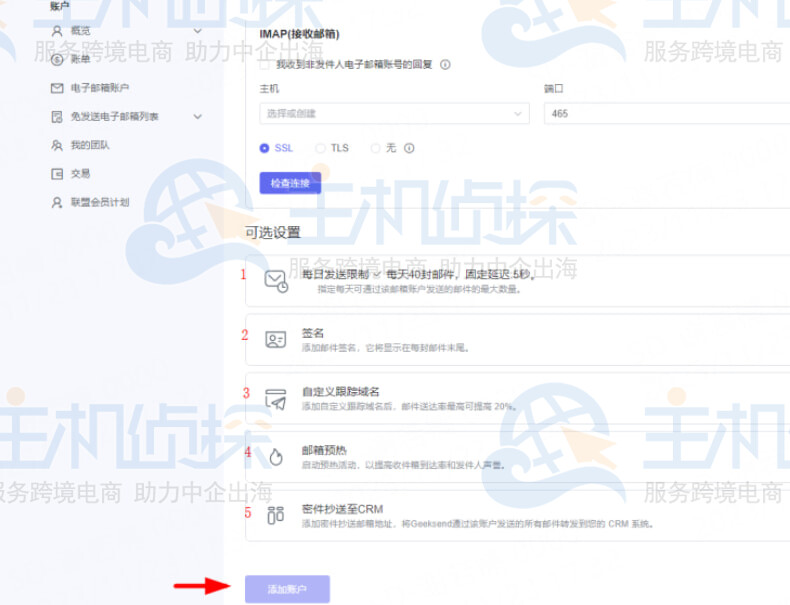
Task: Expand the 免发送电子邮箱列表 chevron
Action: 198,117
